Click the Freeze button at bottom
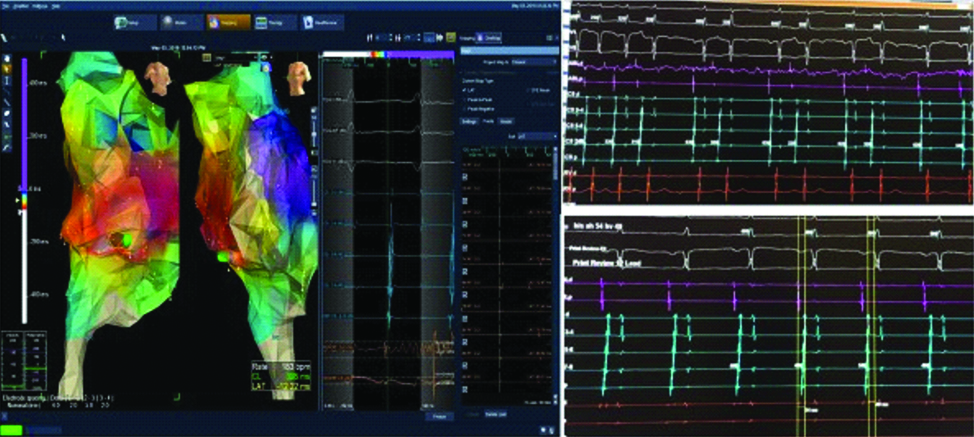 coord(437,417)
